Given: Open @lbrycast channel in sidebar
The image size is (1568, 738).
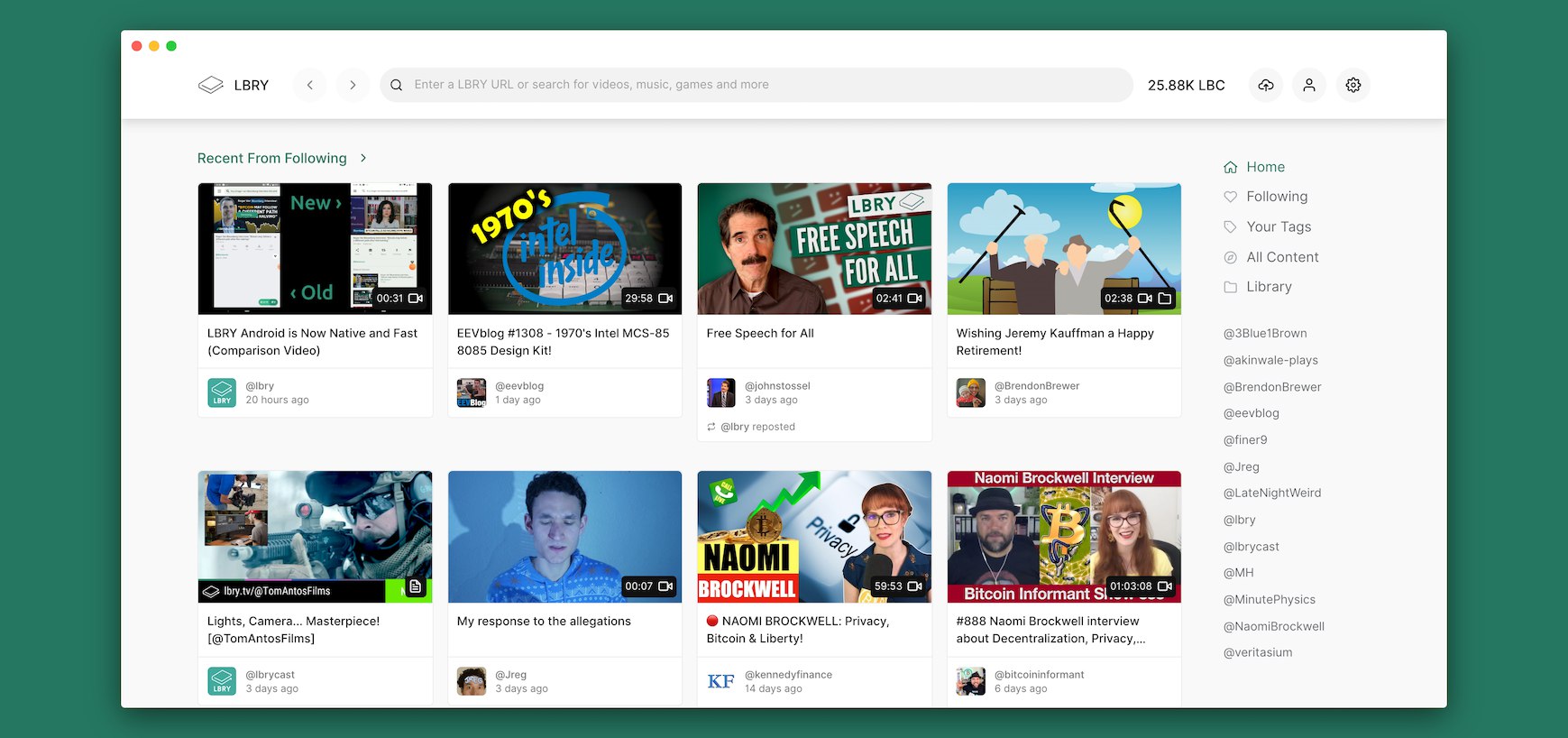Looking at the screenshot, I should 1252,547.
